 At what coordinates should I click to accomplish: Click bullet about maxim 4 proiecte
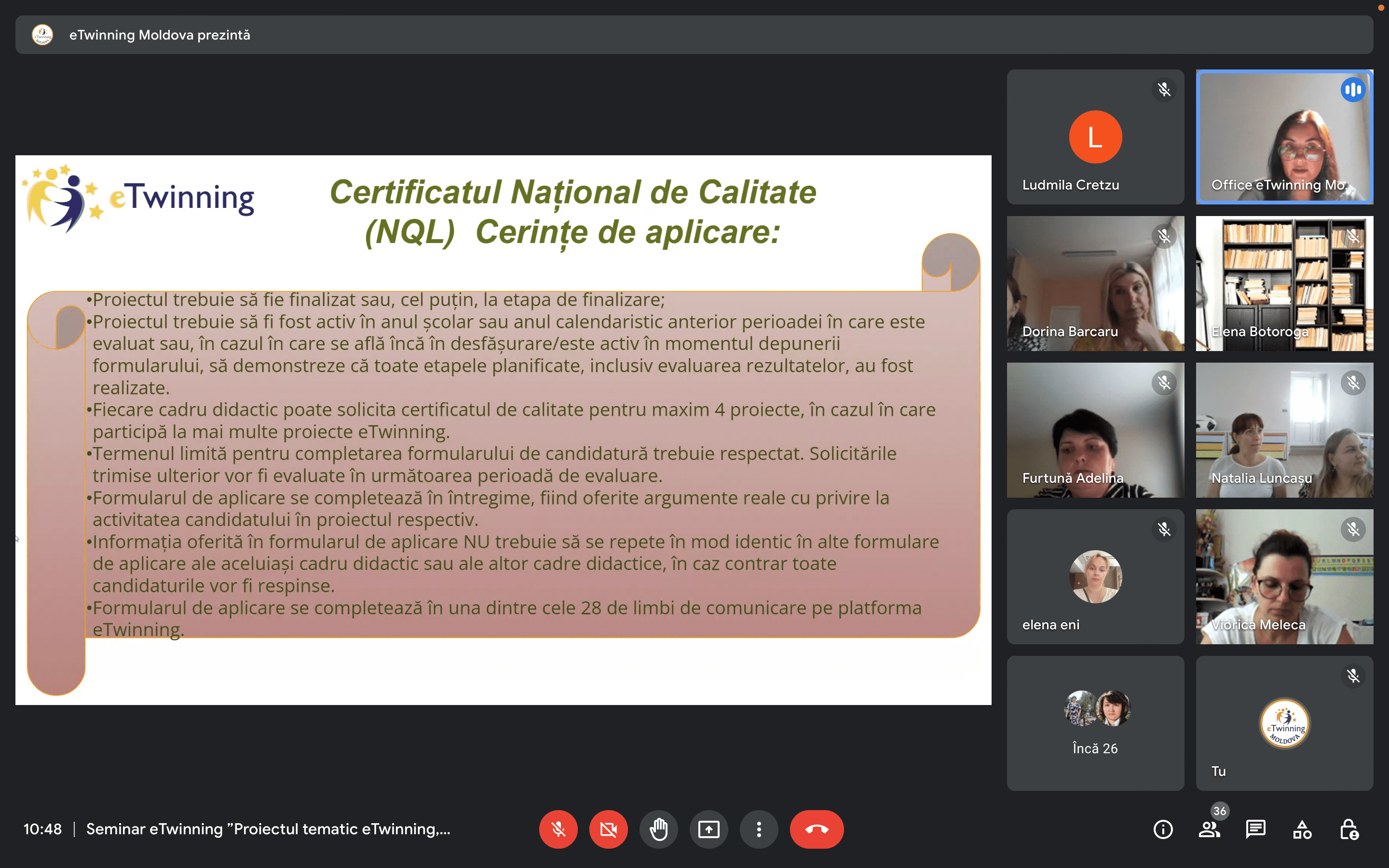click(511, 421)
